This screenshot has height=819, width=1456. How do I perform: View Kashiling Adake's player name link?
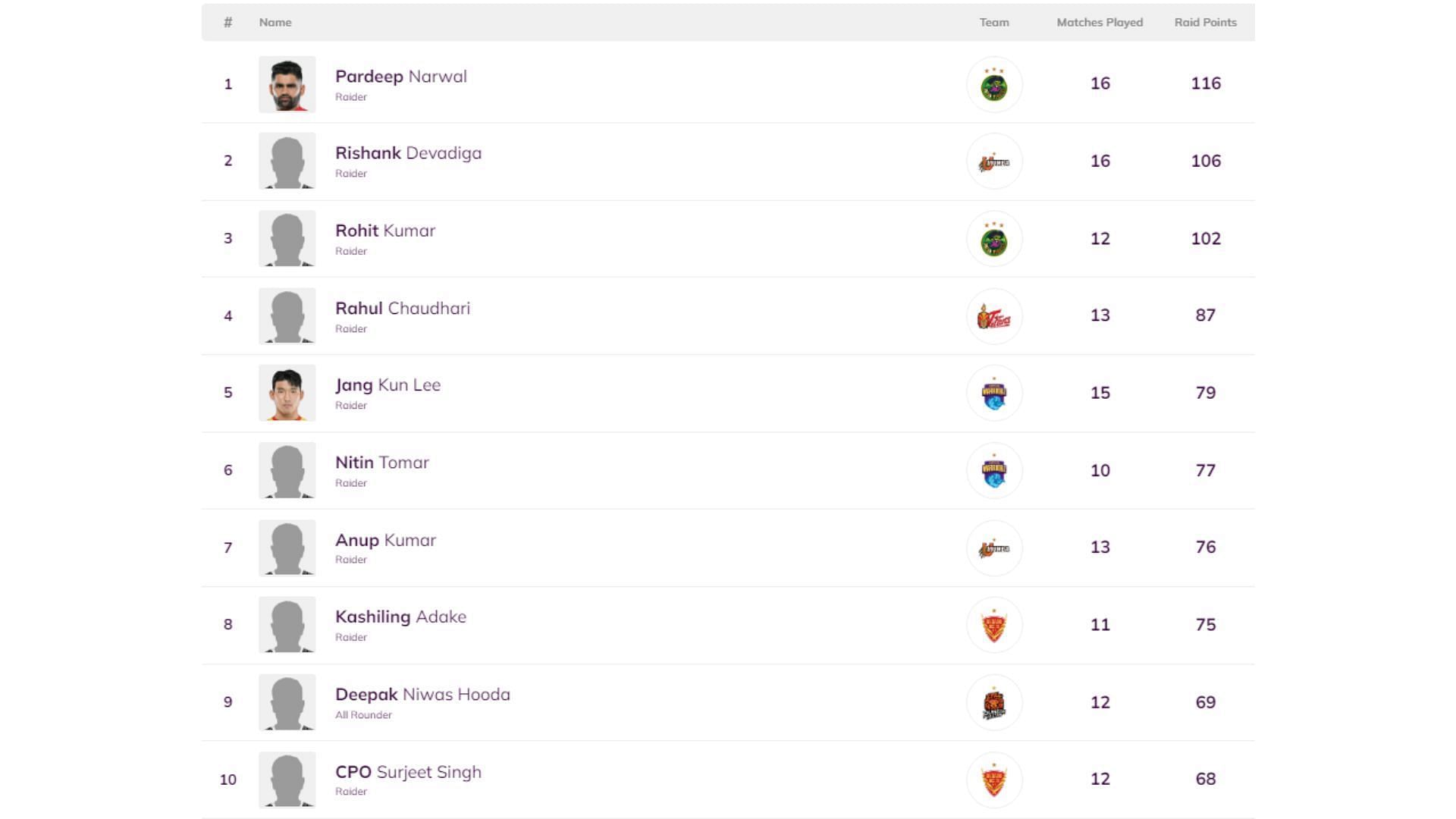400,617
